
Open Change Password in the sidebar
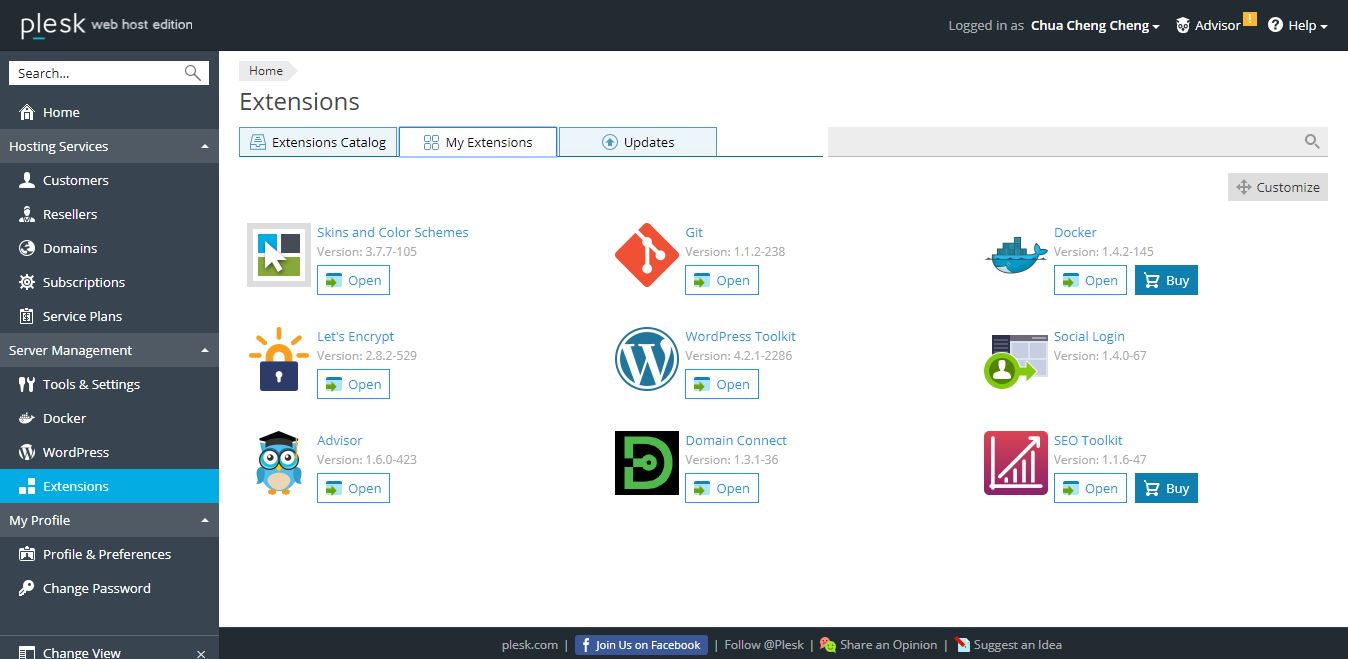[x=109, y=588]
